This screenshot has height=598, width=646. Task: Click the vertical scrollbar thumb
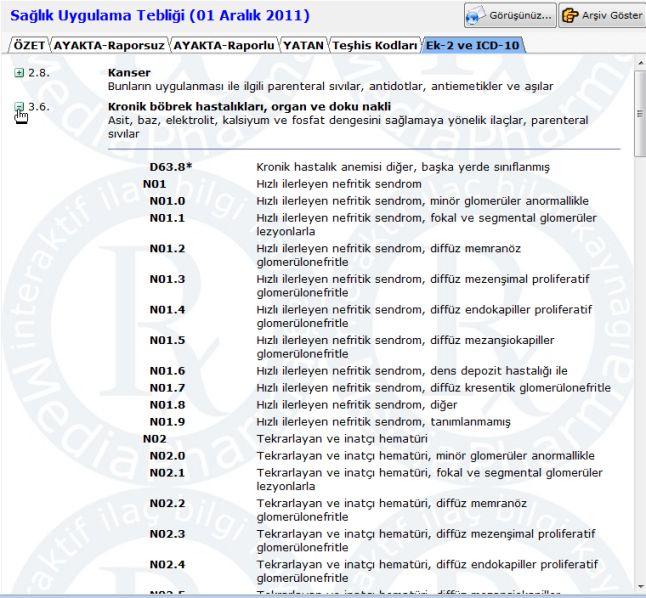pyautogui.click(x=639, y=113)
